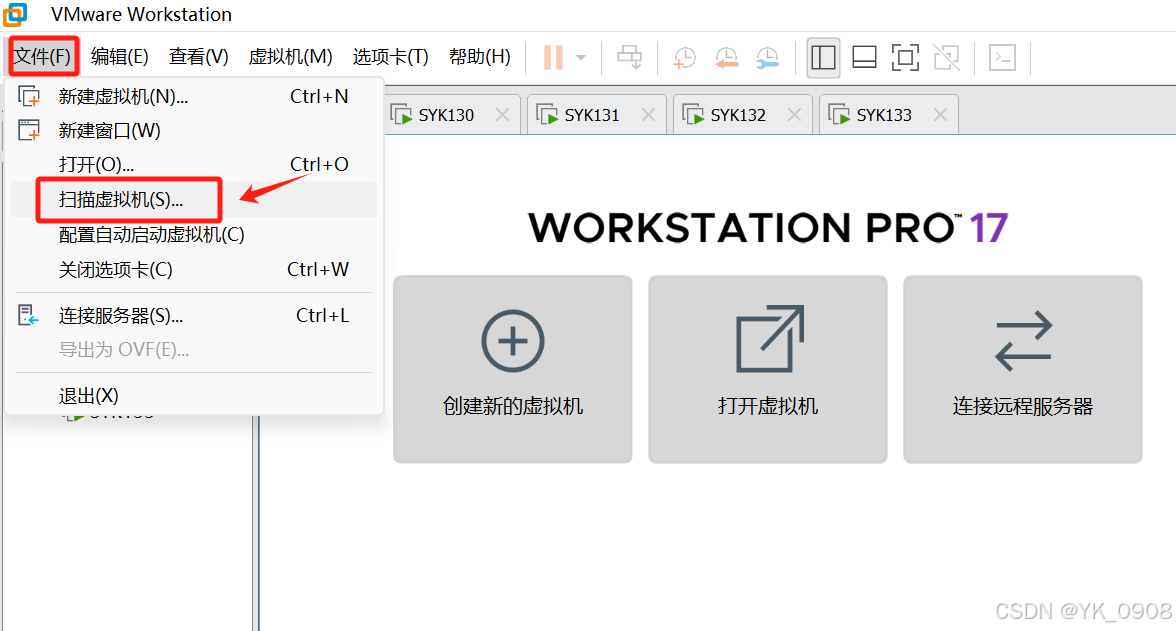Viewport: 1176px width, 631px height.
Task: Open the dropdown arrow beside pause button
Action: click(580, 58)
